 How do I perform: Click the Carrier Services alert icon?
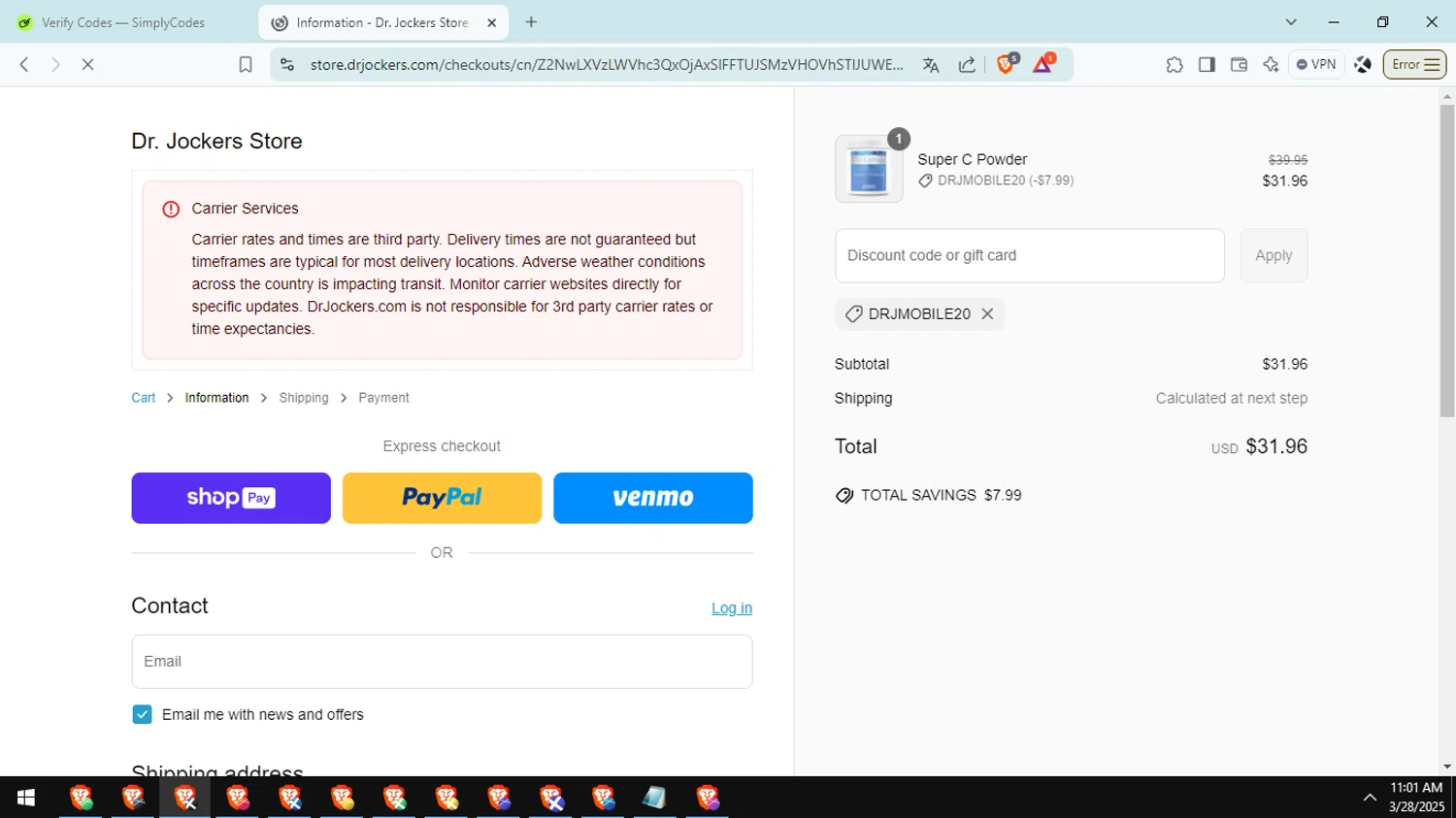coord(171,209)
